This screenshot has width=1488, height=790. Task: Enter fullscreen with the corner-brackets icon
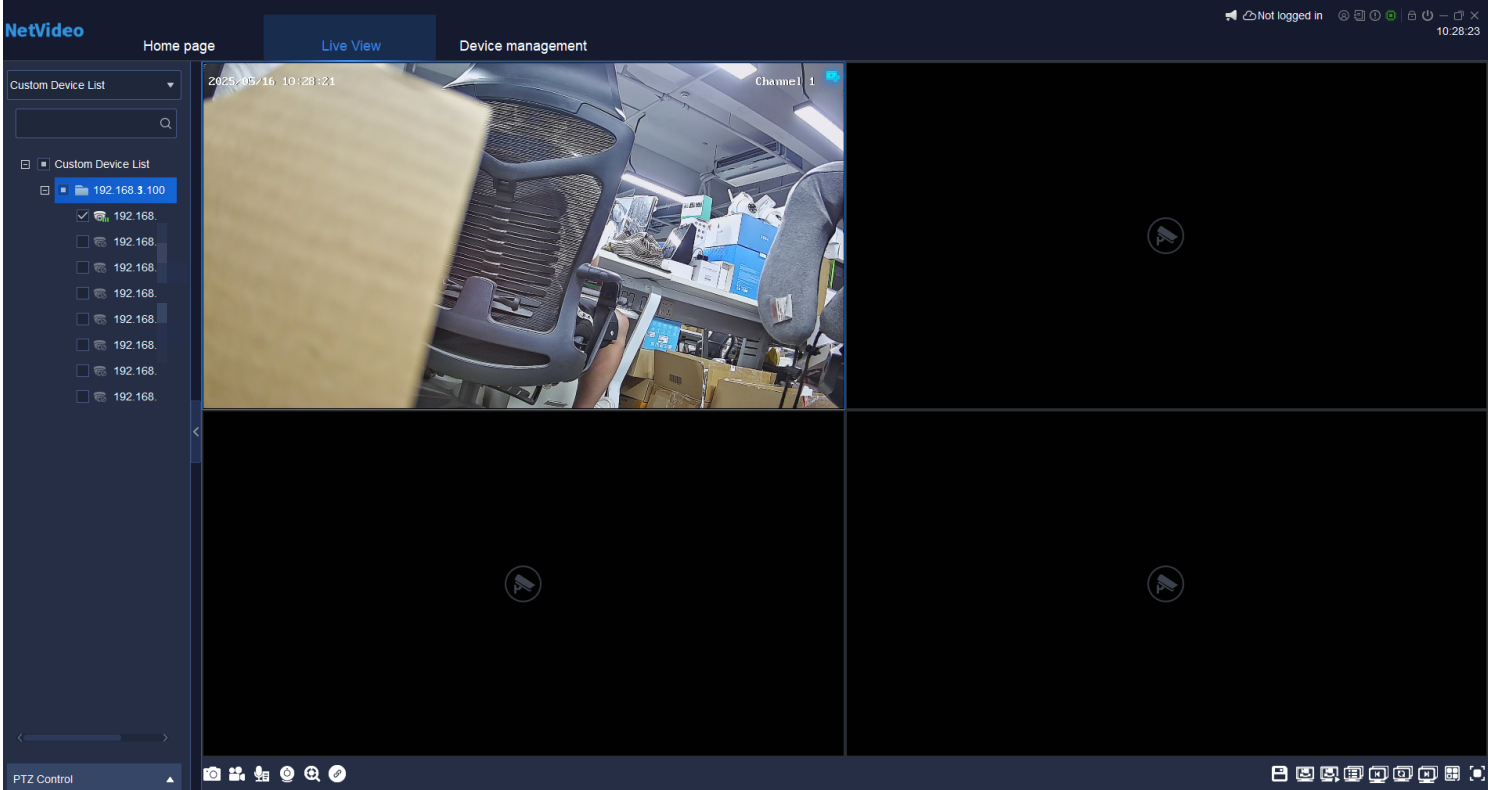click(x=1478, y=774)
